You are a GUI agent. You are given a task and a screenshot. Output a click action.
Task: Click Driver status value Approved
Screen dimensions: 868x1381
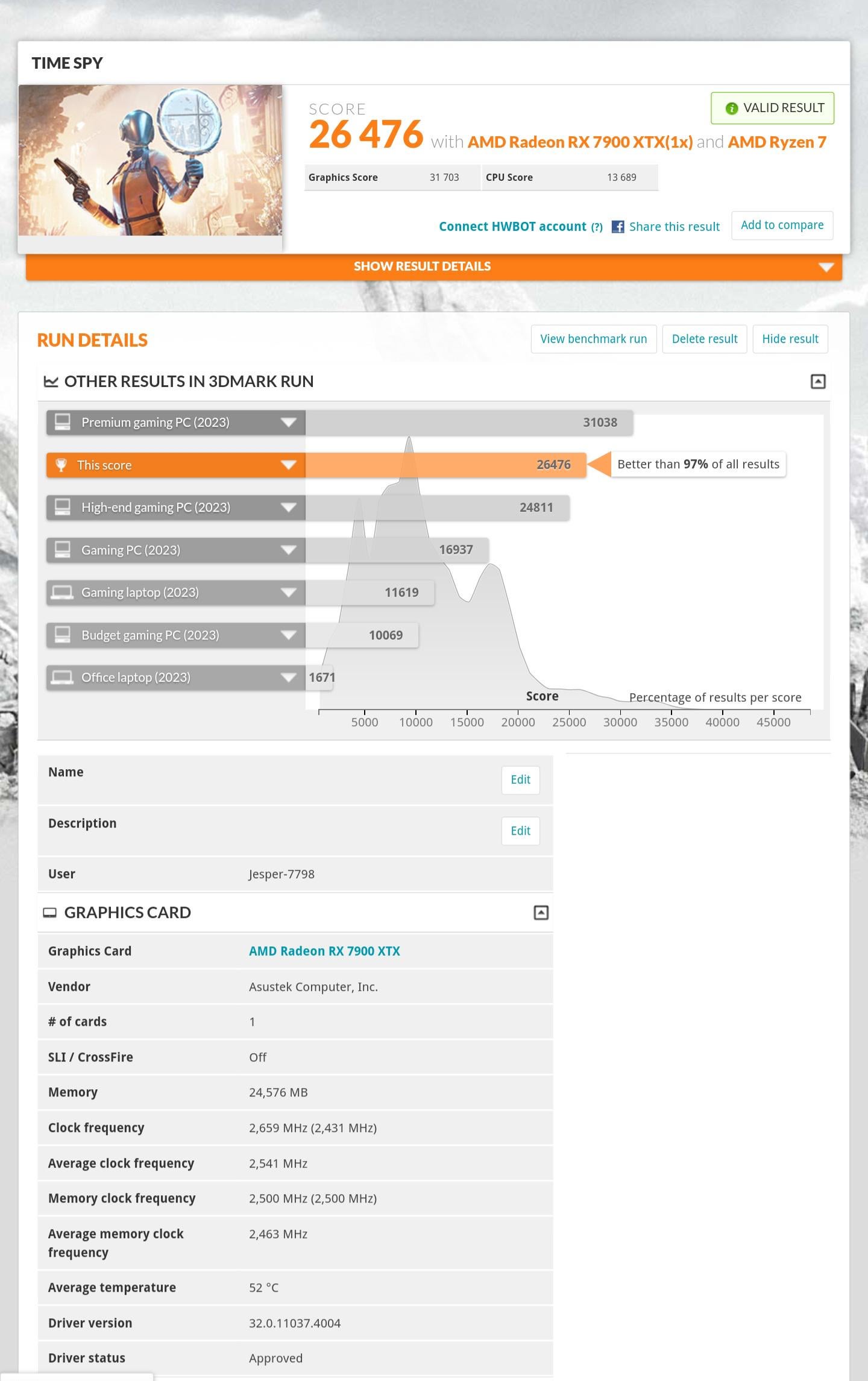tap(276, 1358)
